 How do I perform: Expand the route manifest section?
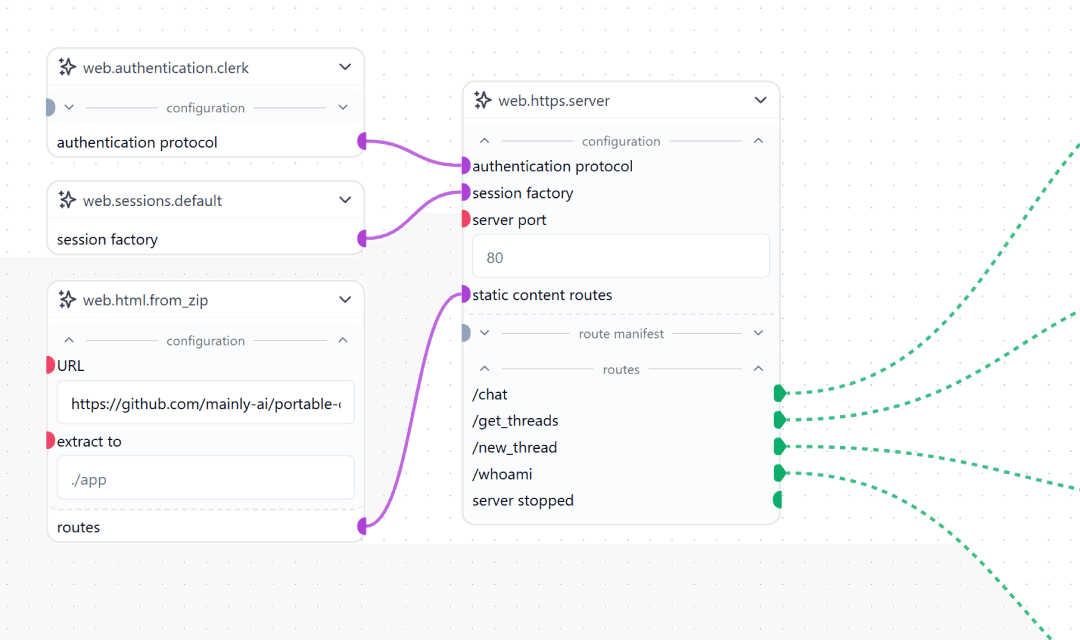click(x=758, y=333)
